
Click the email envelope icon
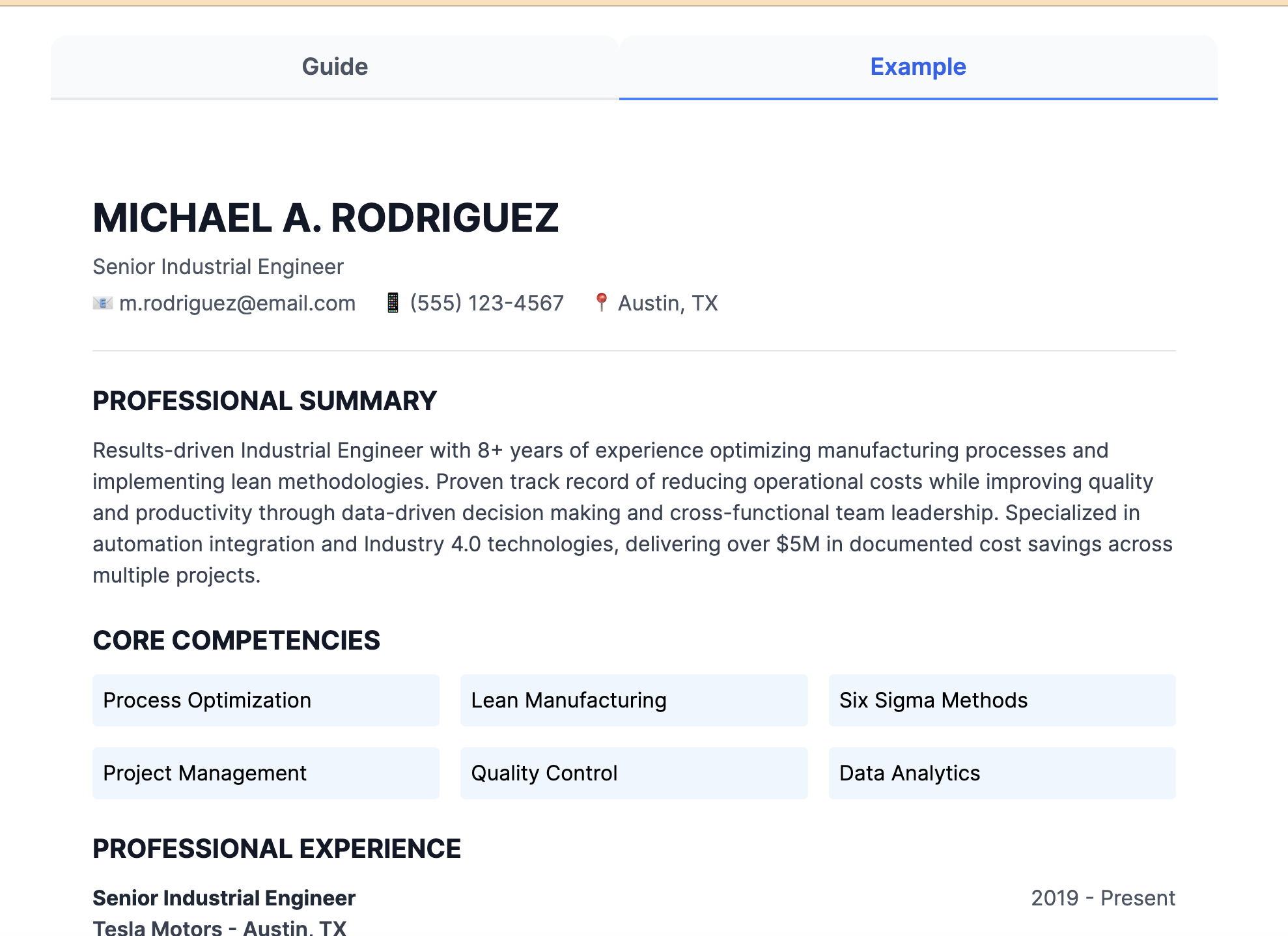pyautogui.click(x=103, y=303)
